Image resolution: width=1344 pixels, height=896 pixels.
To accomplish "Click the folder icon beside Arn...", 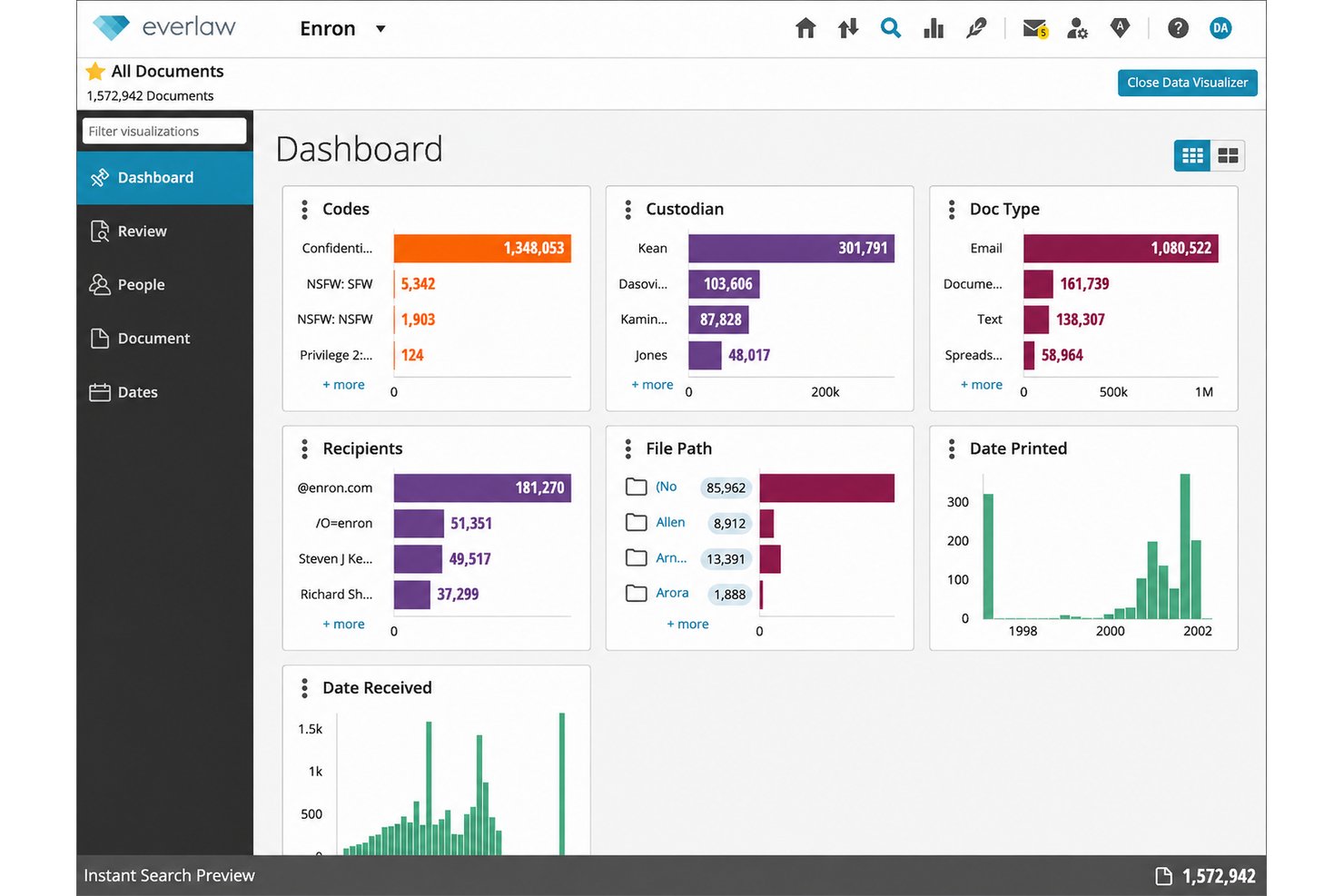I will coord(636,557).
